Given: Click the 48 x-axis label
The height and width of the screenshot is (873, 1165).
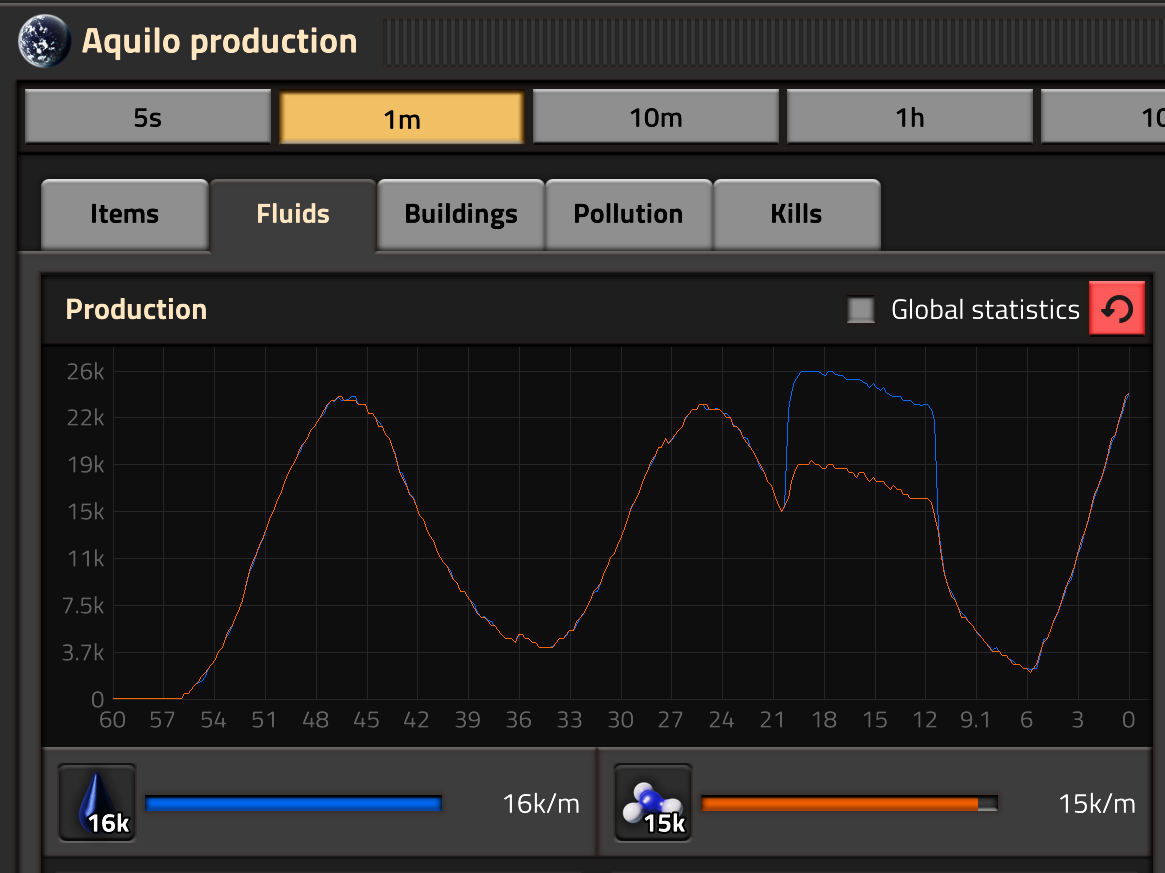Looking at the screenshot, I should click(315, 719).
